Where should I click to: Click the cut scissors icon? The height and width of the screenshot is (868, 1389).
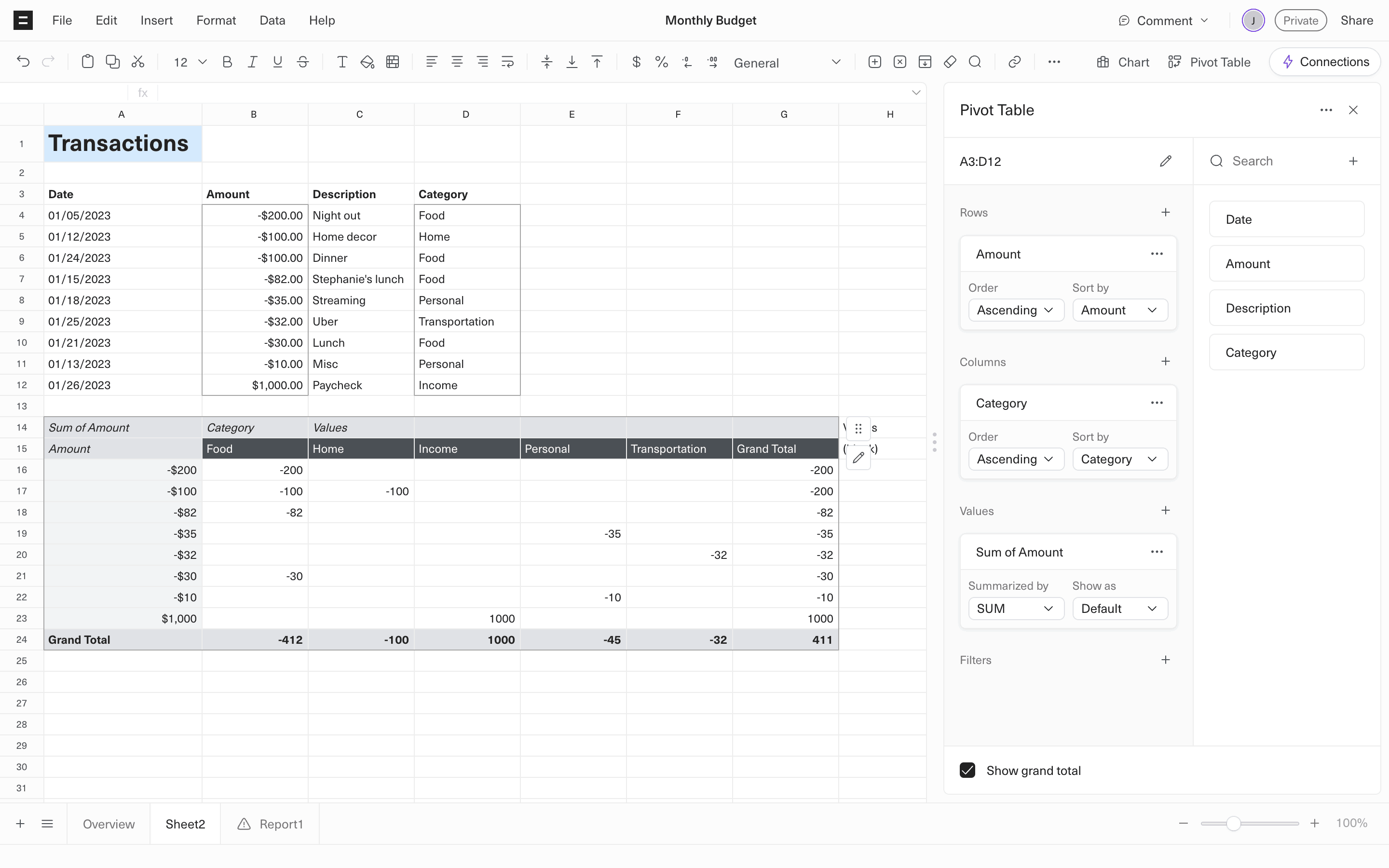coord(138,62)
